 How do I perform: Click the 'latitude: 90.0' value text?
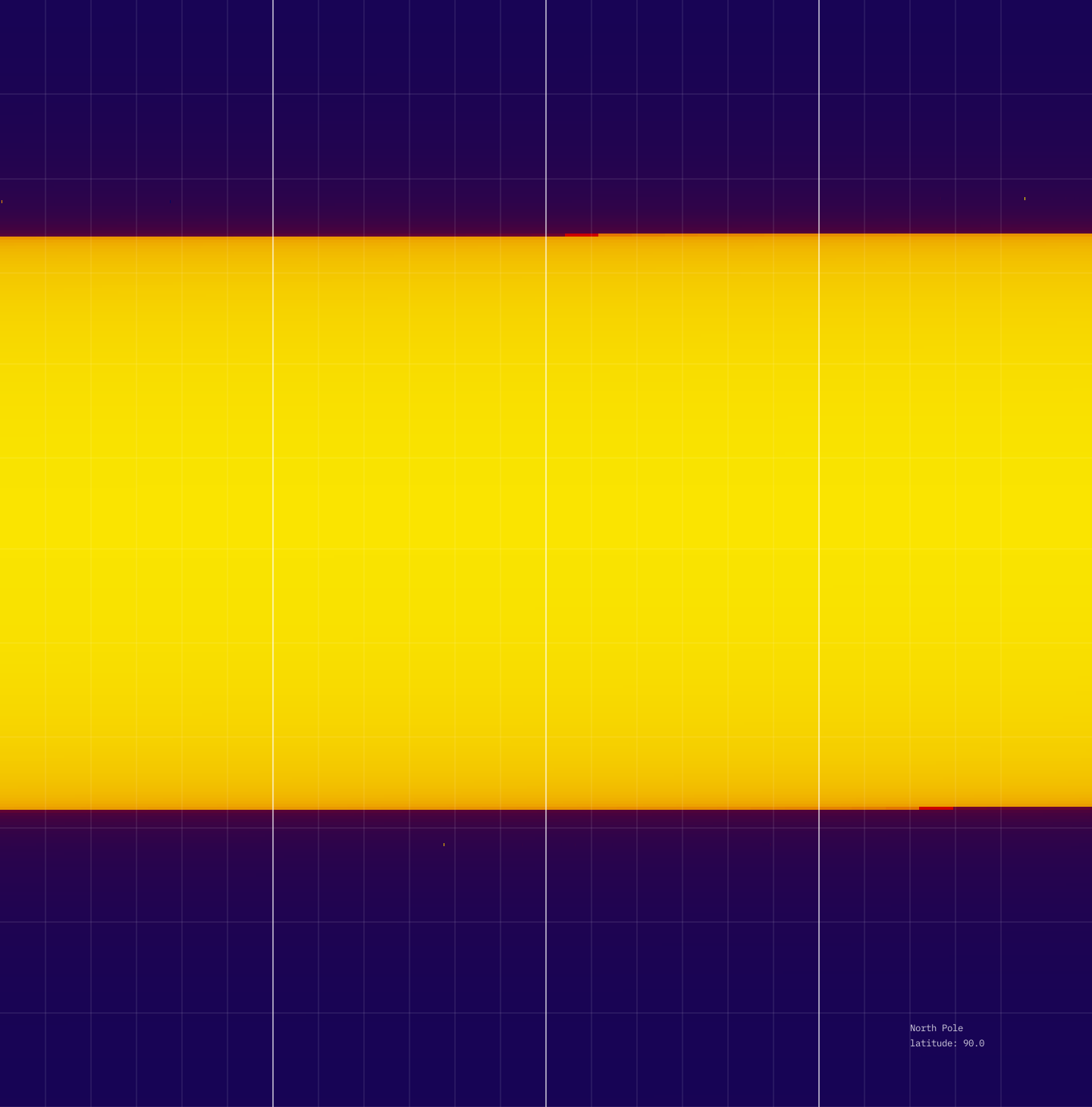[947, 1043]
